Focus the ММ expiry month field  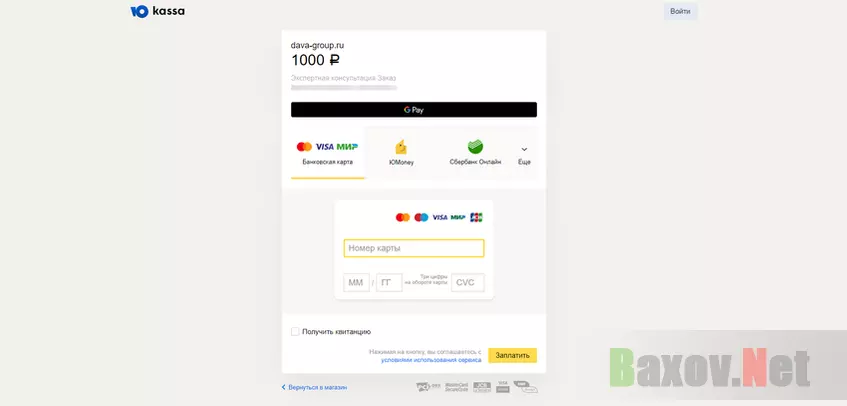[x=357, y=282]
